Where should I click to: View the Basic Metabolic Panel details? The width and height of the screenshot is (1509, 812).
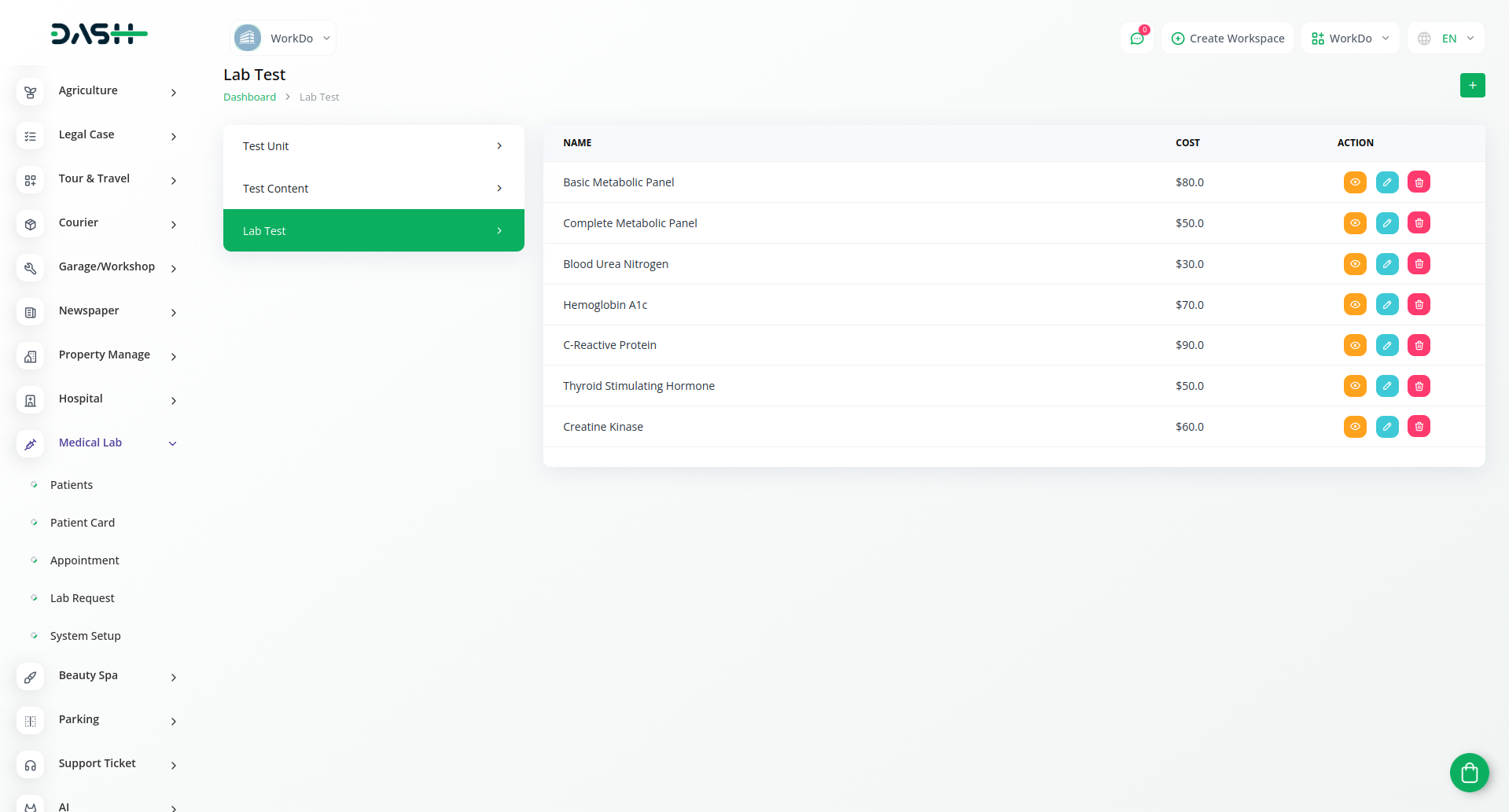click(1355, 182)
